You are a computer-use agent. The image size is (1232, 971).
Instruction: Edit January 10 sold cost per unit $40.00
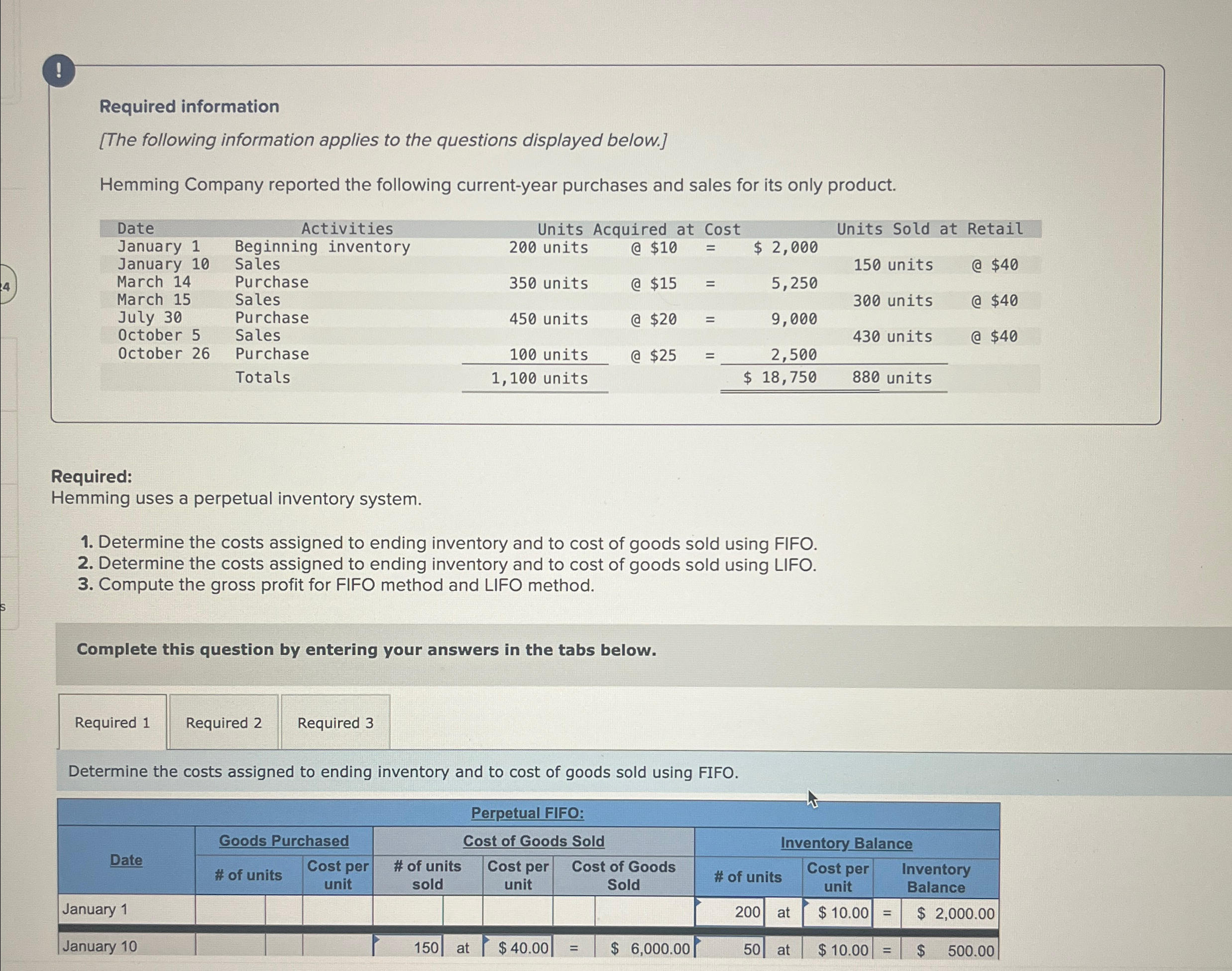coord(517,948)
